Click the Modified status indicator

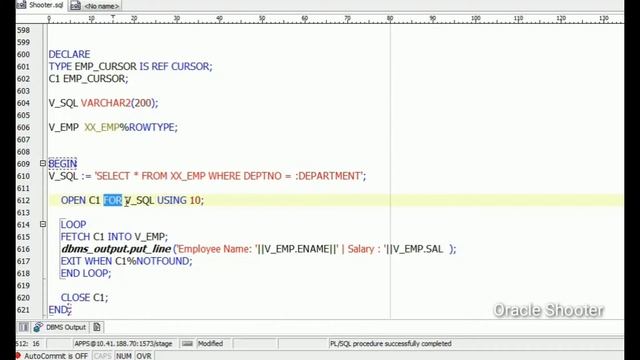(210, 344)
